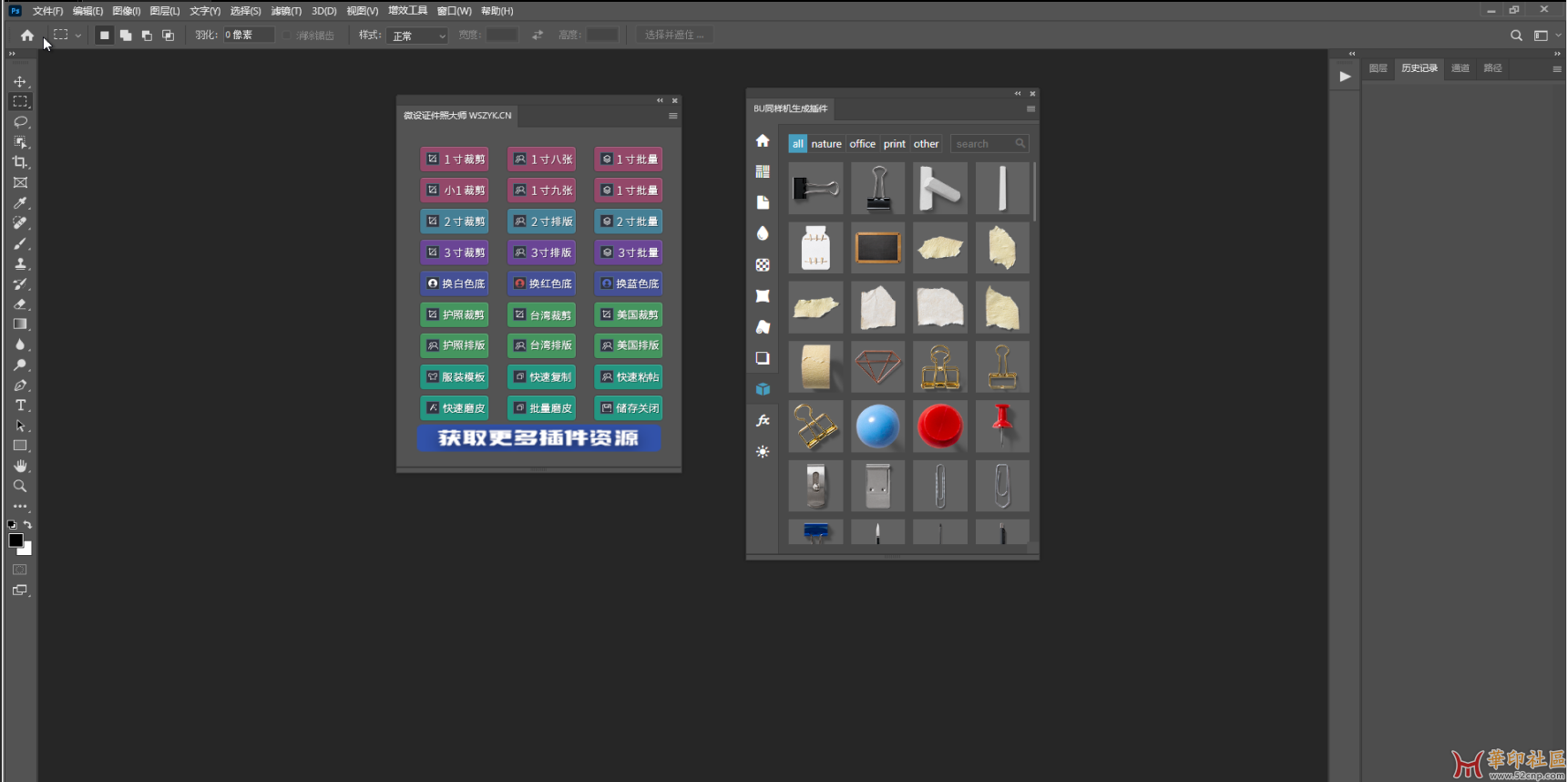Image resolution: width=1568 pixels, height=782 pixels.
Task: Select the Crop tool
Action: point(19,162)
